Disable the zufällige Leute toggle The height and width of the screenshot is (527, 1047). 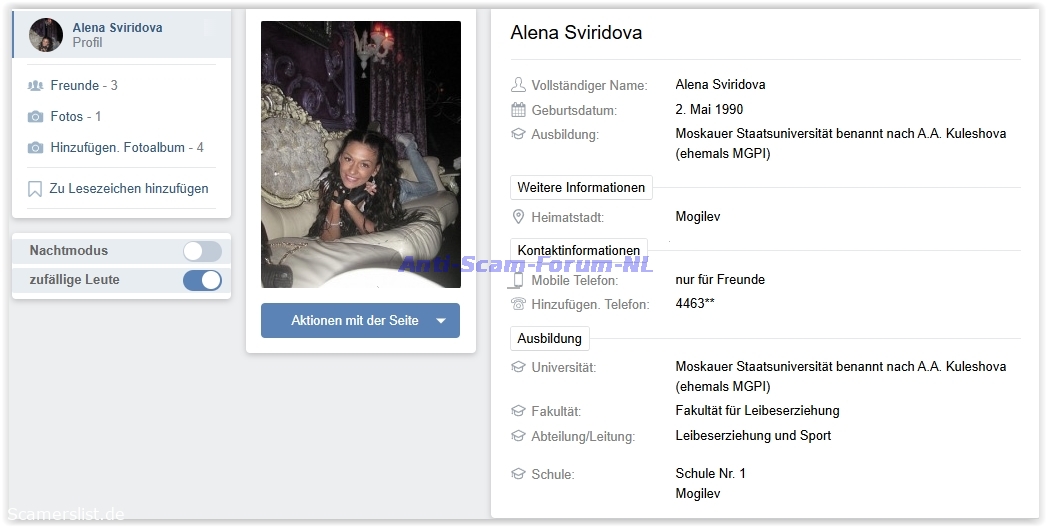(x=202, y=280)
